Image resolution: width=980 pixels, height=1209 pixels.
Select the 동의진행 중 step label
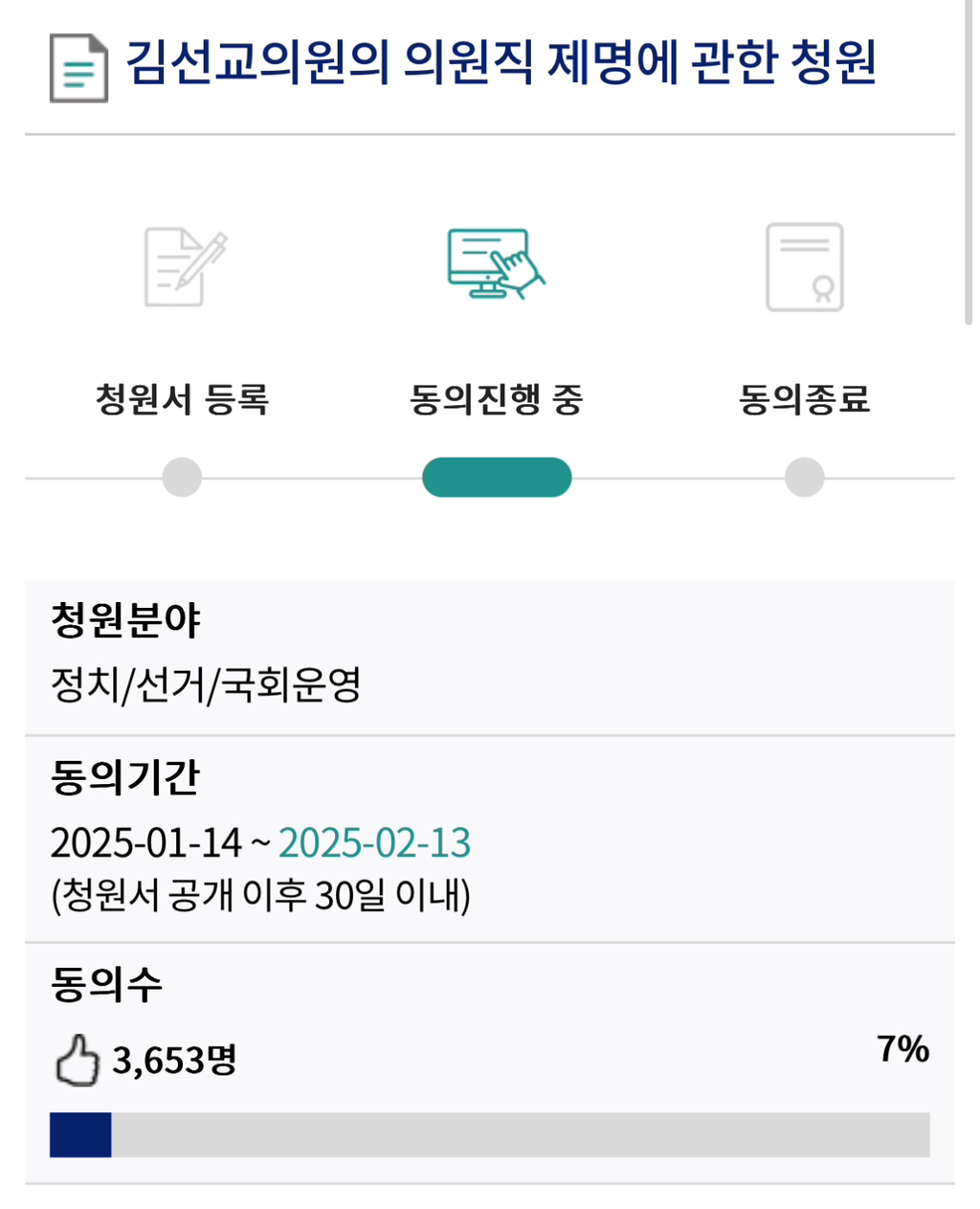pos(496,398)
